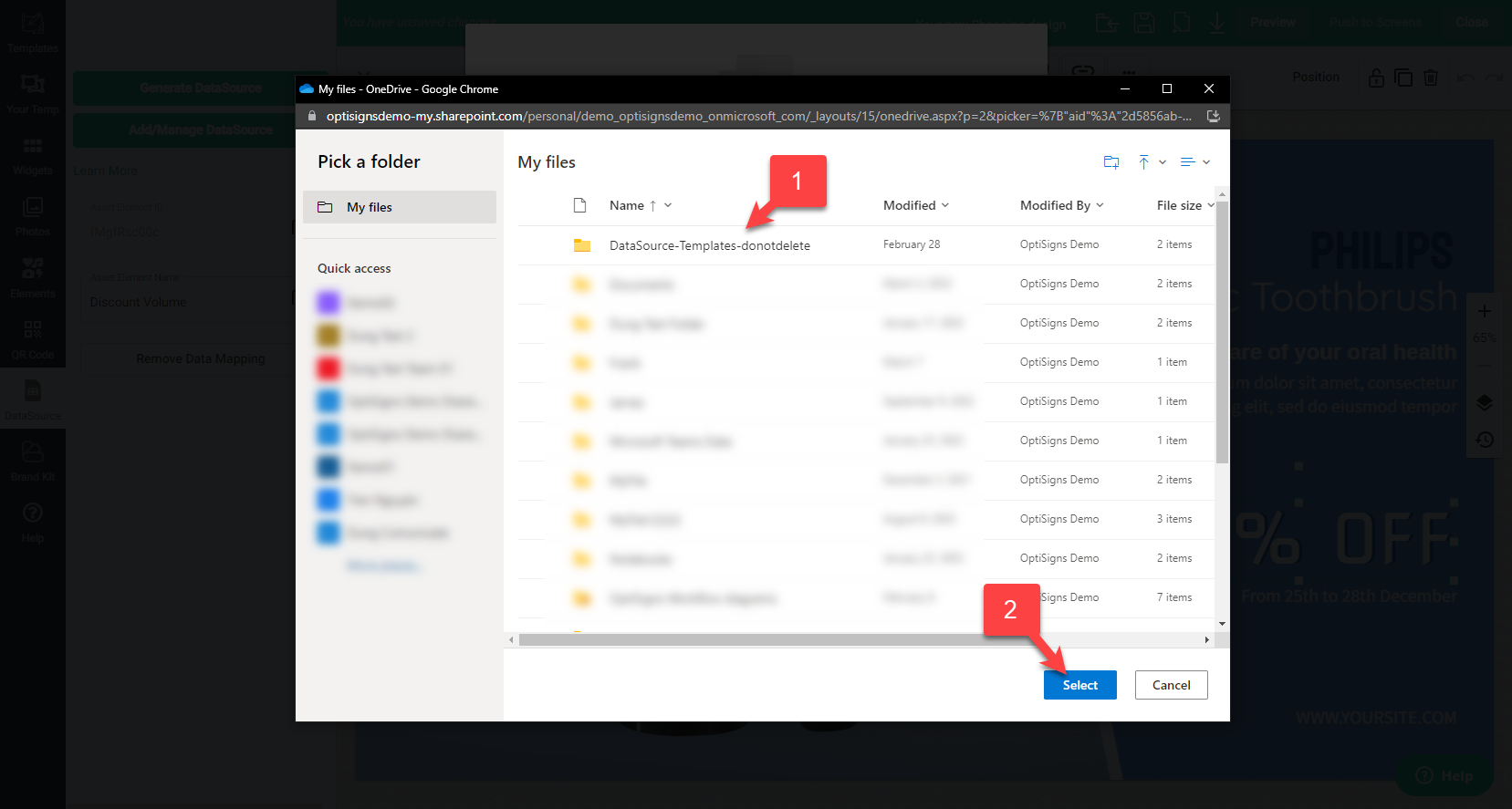
Task: Click the install app icon in address bar
Action: 1213,116
